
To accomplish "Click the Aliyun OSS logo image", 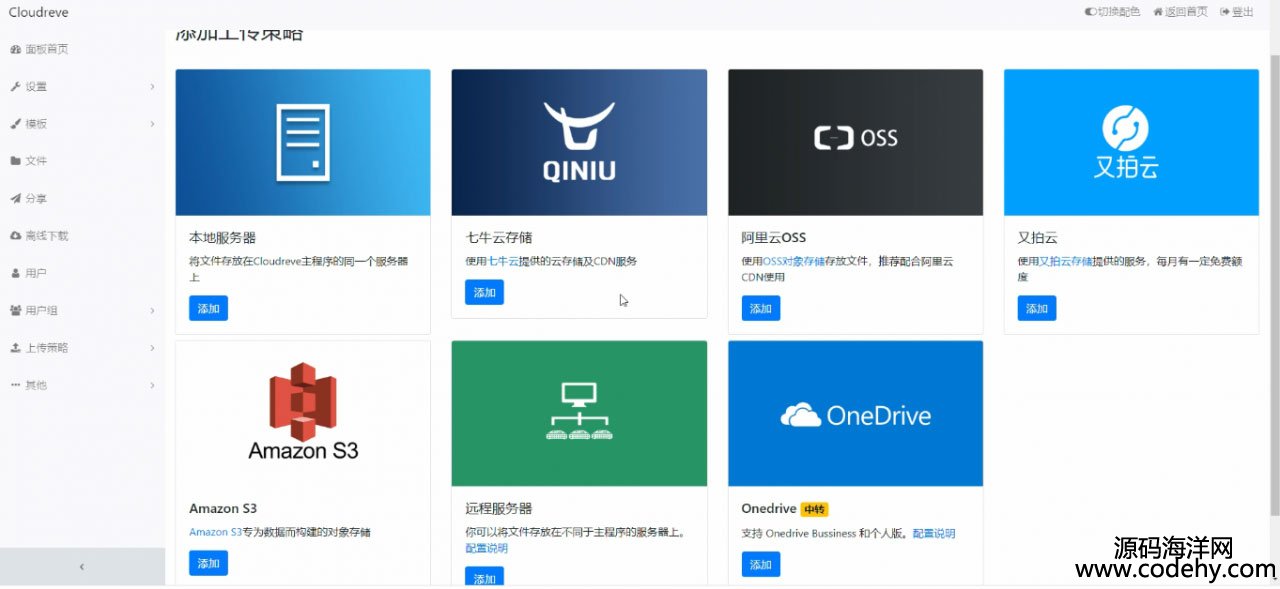I will pos(855,142).
